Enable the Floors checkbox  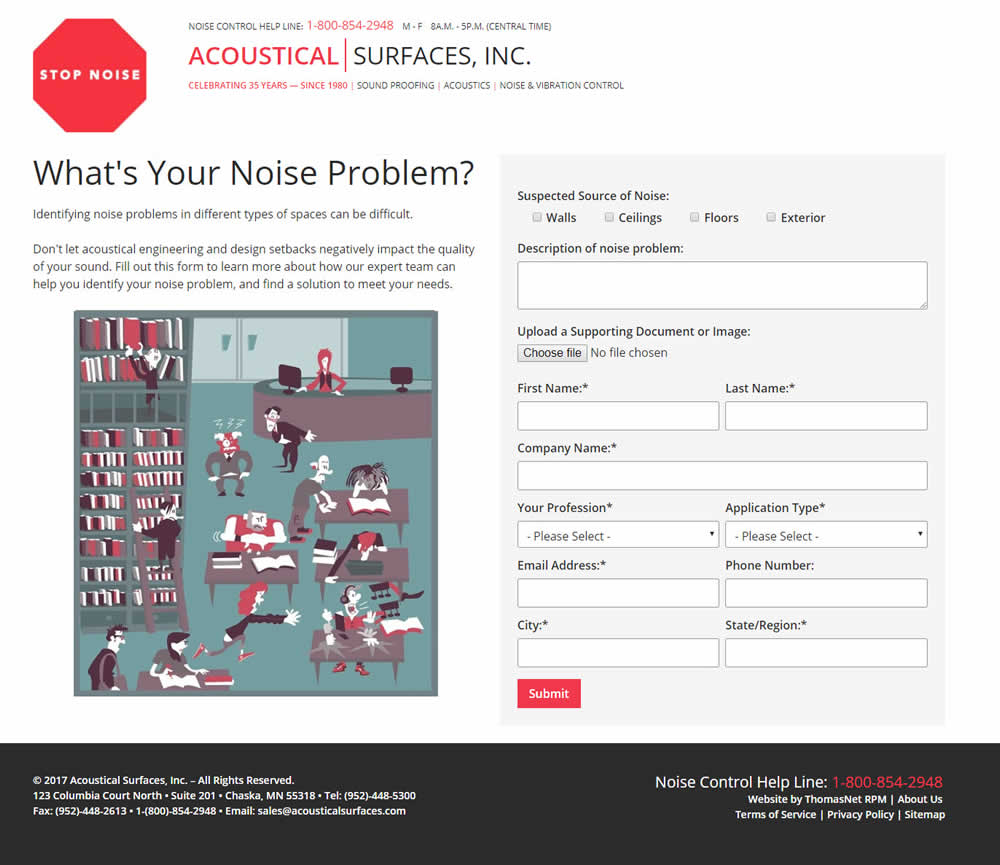(694, 217)
